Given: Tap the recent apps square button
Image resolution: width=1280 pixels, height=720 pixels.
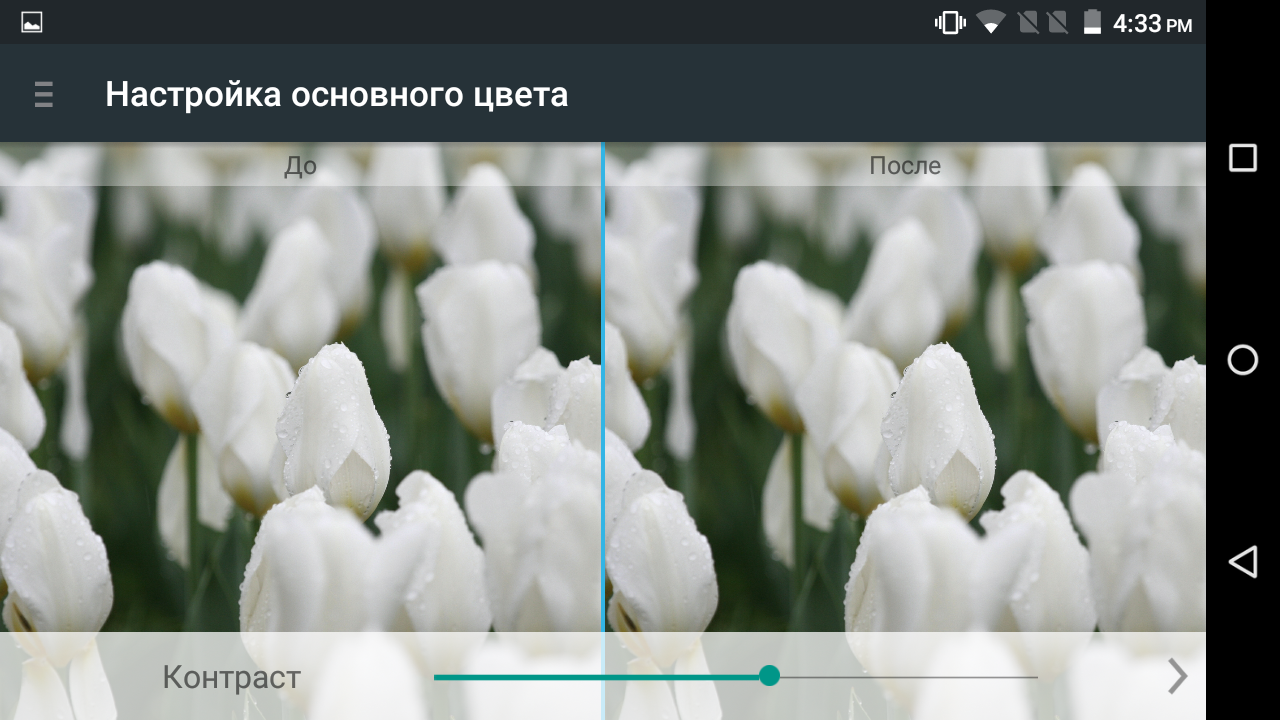Looking at the screenshot, I should (x=1242, y=158).
